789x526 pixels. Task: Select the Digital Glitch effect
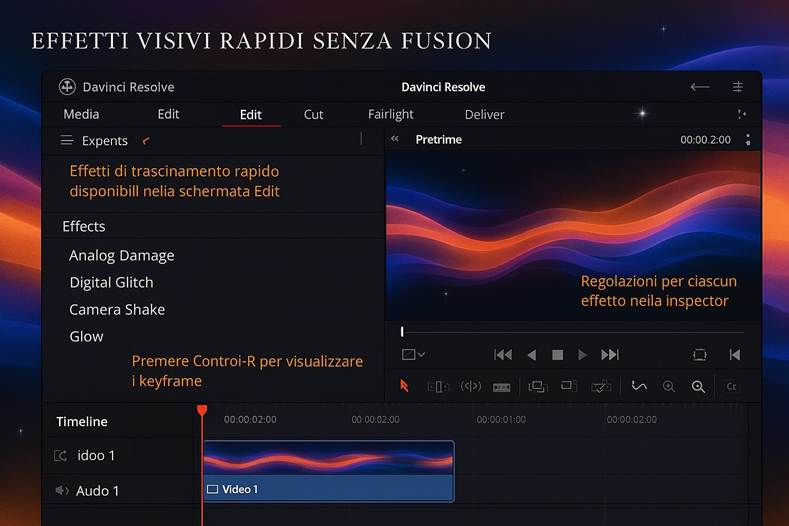[x=111, y=282]
